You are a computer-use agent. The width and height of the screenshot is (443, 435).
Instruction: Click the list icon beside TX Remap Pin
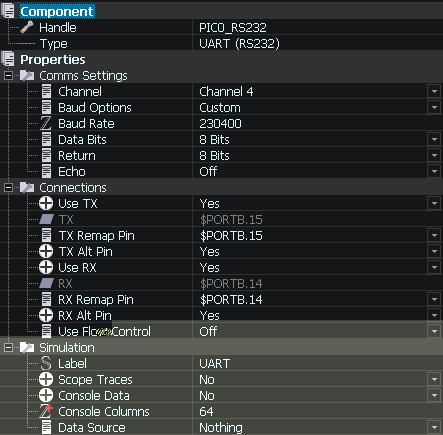pyautogui.click(x=46, y=235)
